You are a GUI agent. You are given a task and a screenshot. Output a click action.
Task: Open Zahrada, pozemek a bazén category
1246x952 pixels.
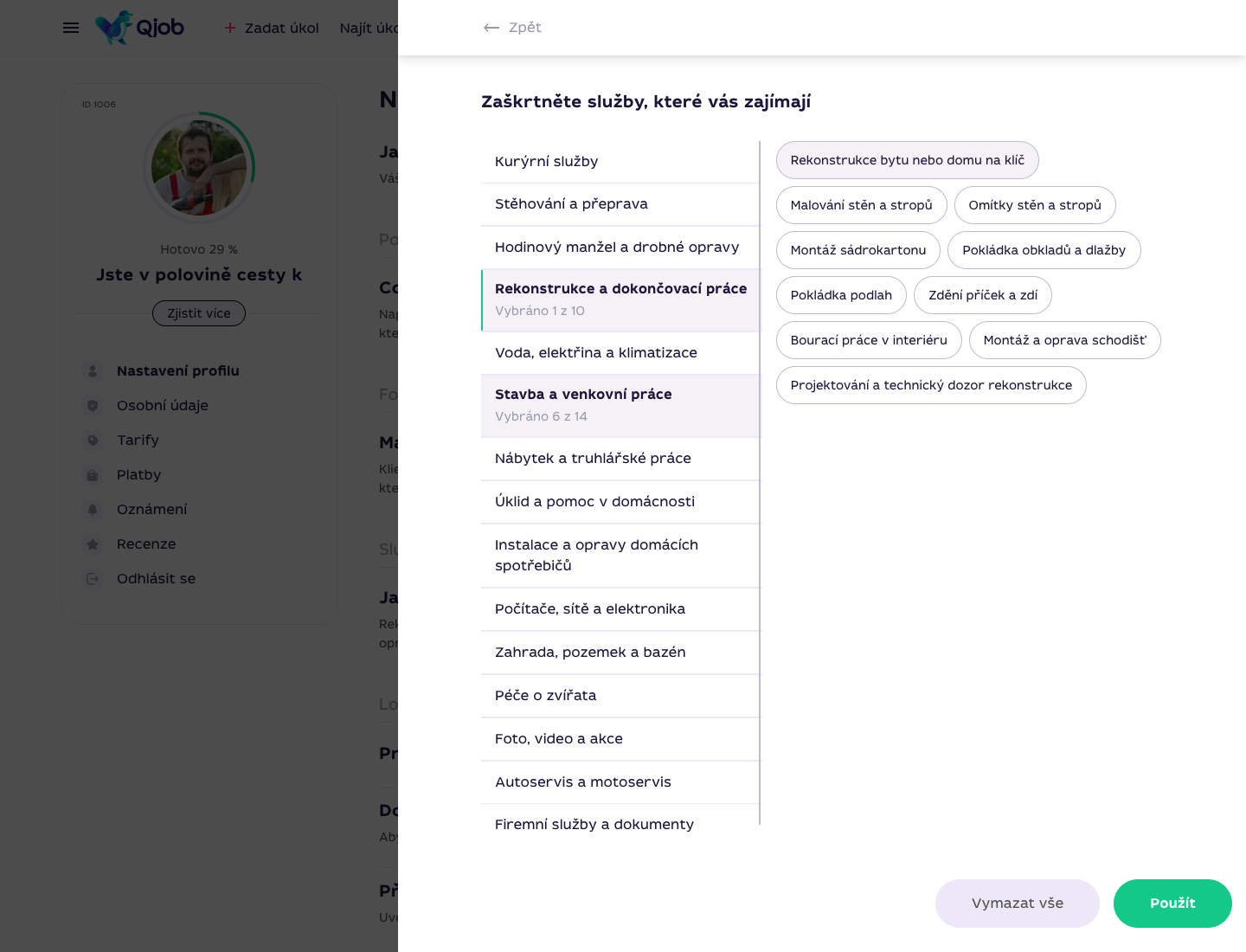pos(620,653)
